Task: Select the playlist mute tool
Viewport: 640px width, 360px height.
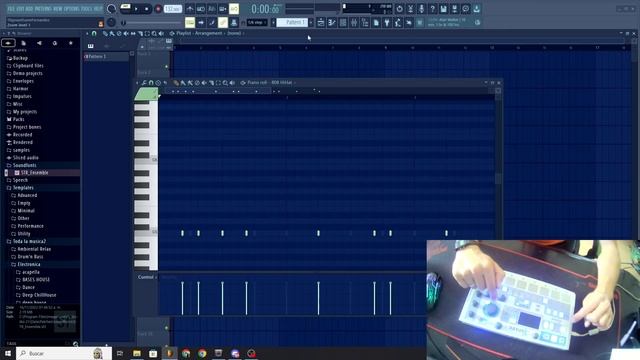Action: (126, 33)
